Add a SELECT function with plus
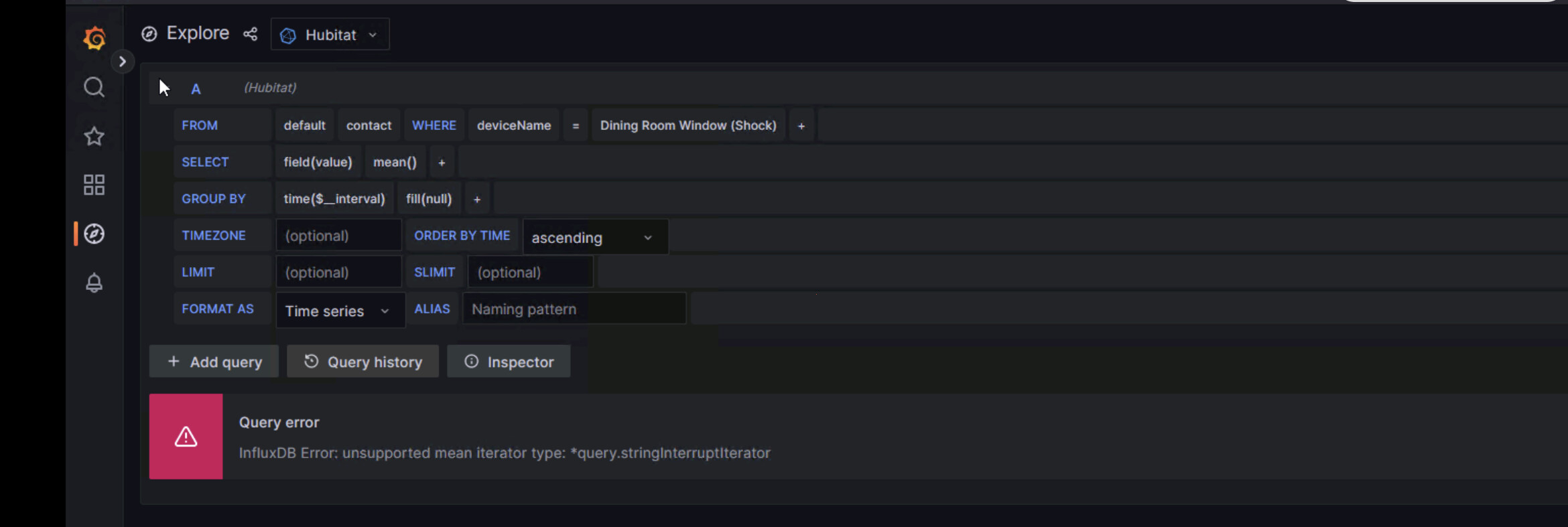This screenshot has width=1568, height=527. [442, 163]
